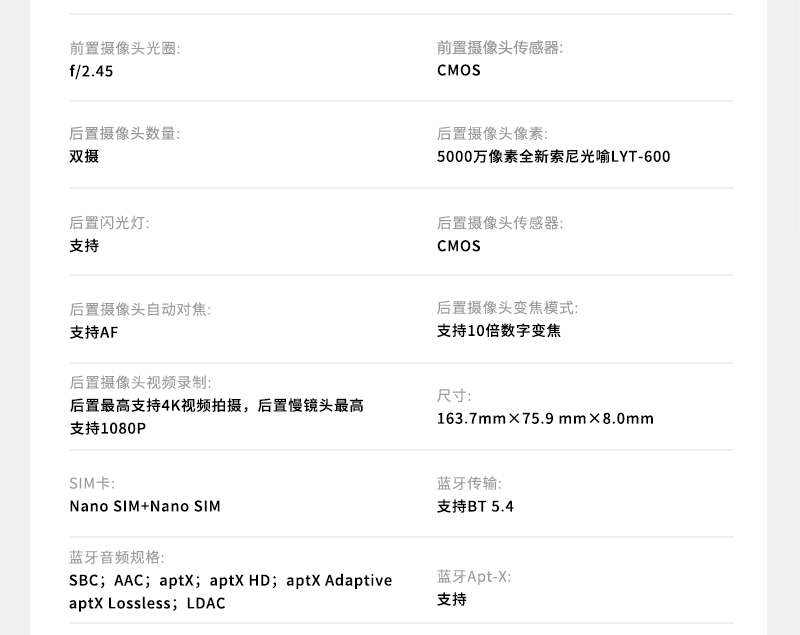Click the 双摄 rear camera count value
This screenshot has width=800, height=635.
84,157
